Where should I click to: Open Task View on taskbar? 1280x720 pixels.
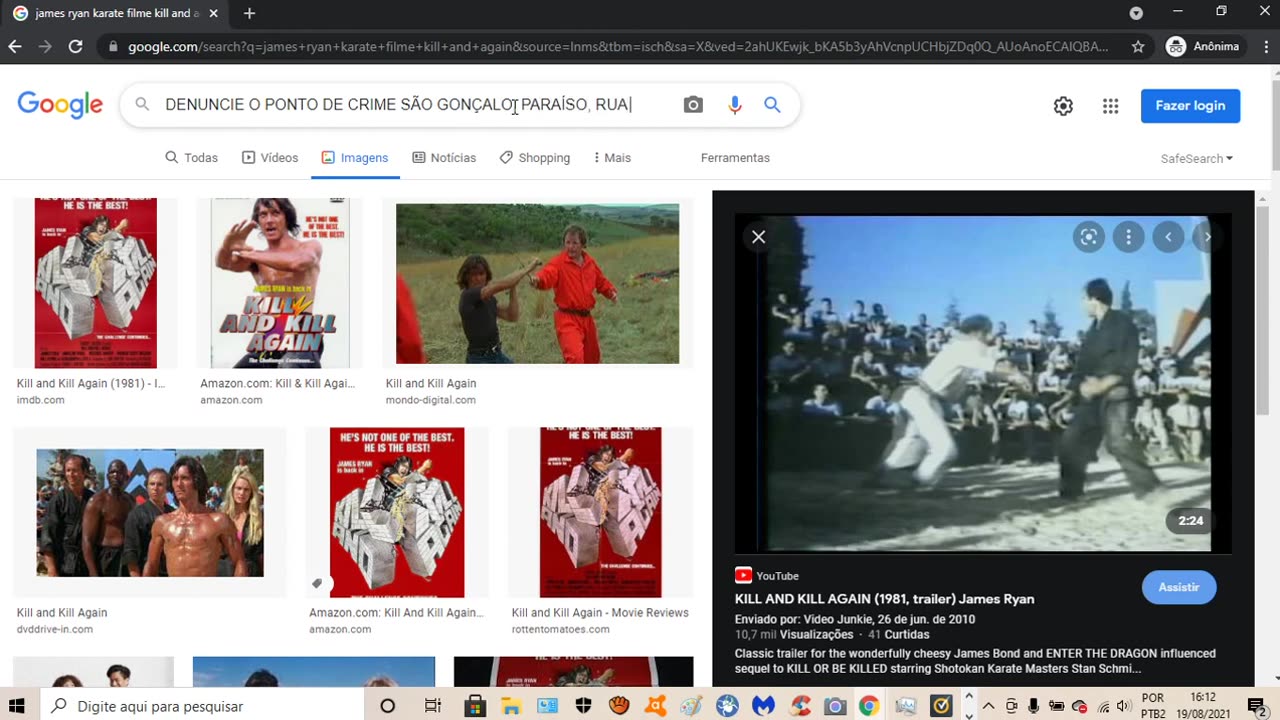[433, 706]
